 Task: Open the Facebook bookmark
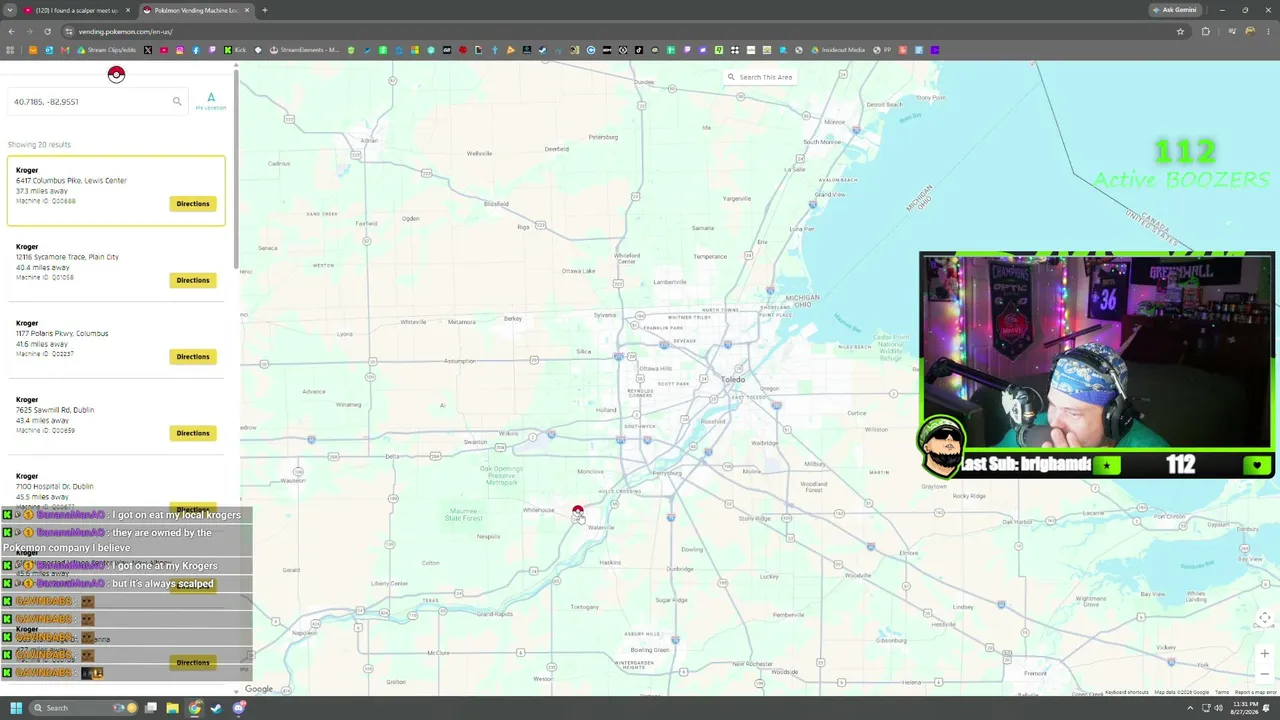pos(196,50)
